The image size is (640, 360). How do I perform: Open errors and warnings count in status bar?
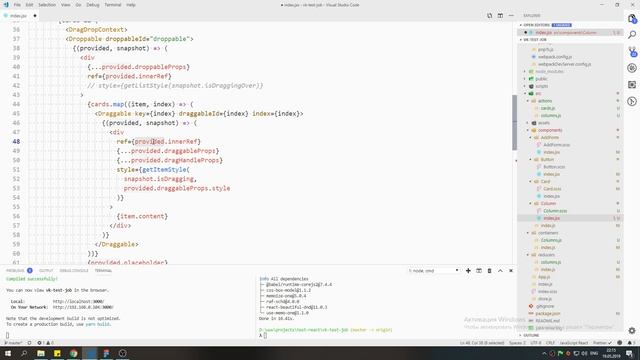point(45,343)
